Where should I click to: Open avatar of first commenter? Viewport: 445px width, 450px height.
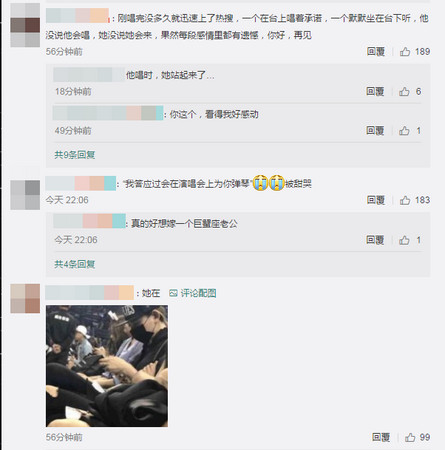point(25,25)
